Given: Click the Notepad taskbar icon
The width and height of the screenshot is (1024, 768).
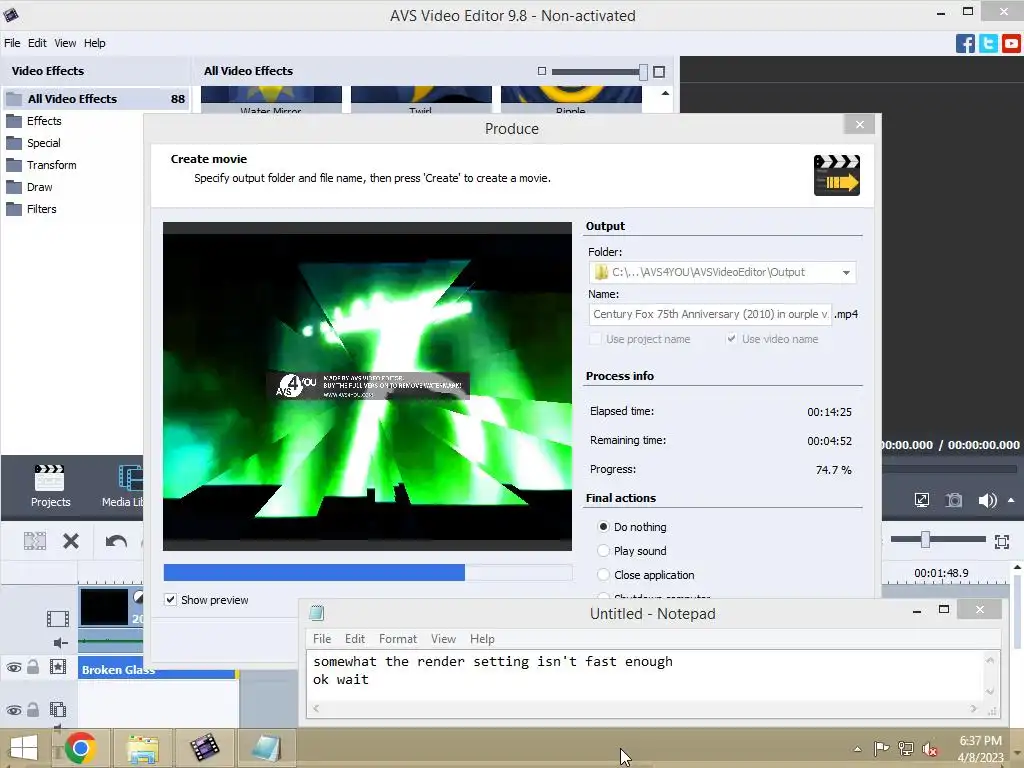Looking at the screenshot, I should (x=266, y=748).
